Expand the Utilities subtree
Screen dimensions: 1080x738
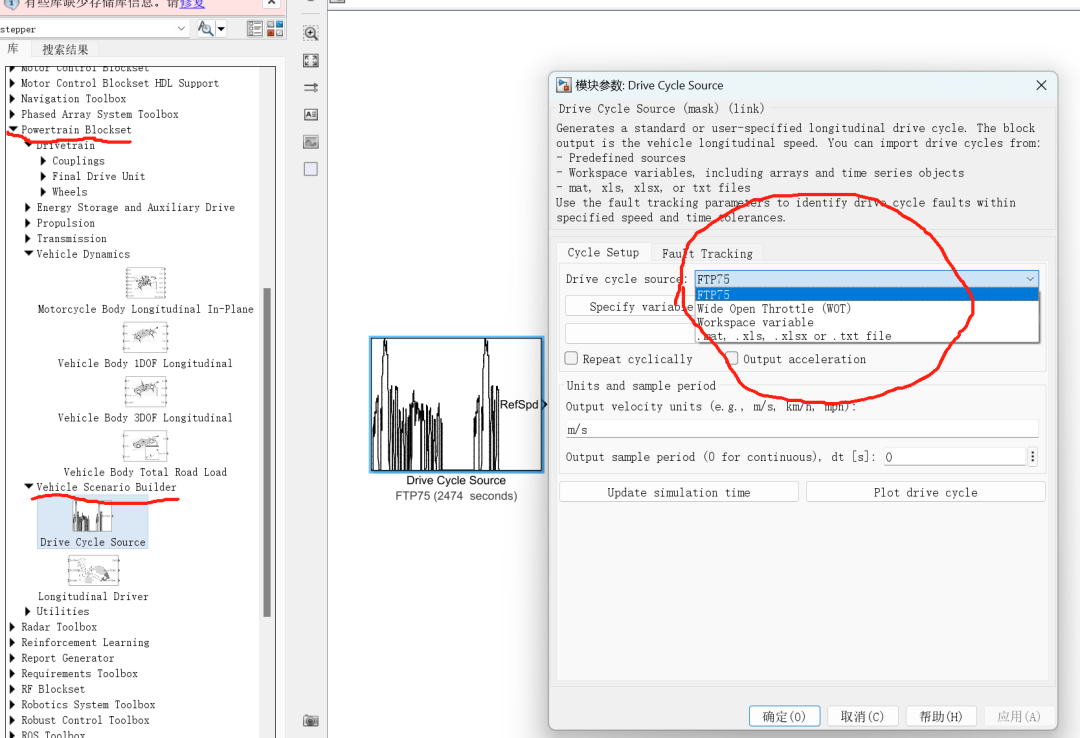click(28, 611)
